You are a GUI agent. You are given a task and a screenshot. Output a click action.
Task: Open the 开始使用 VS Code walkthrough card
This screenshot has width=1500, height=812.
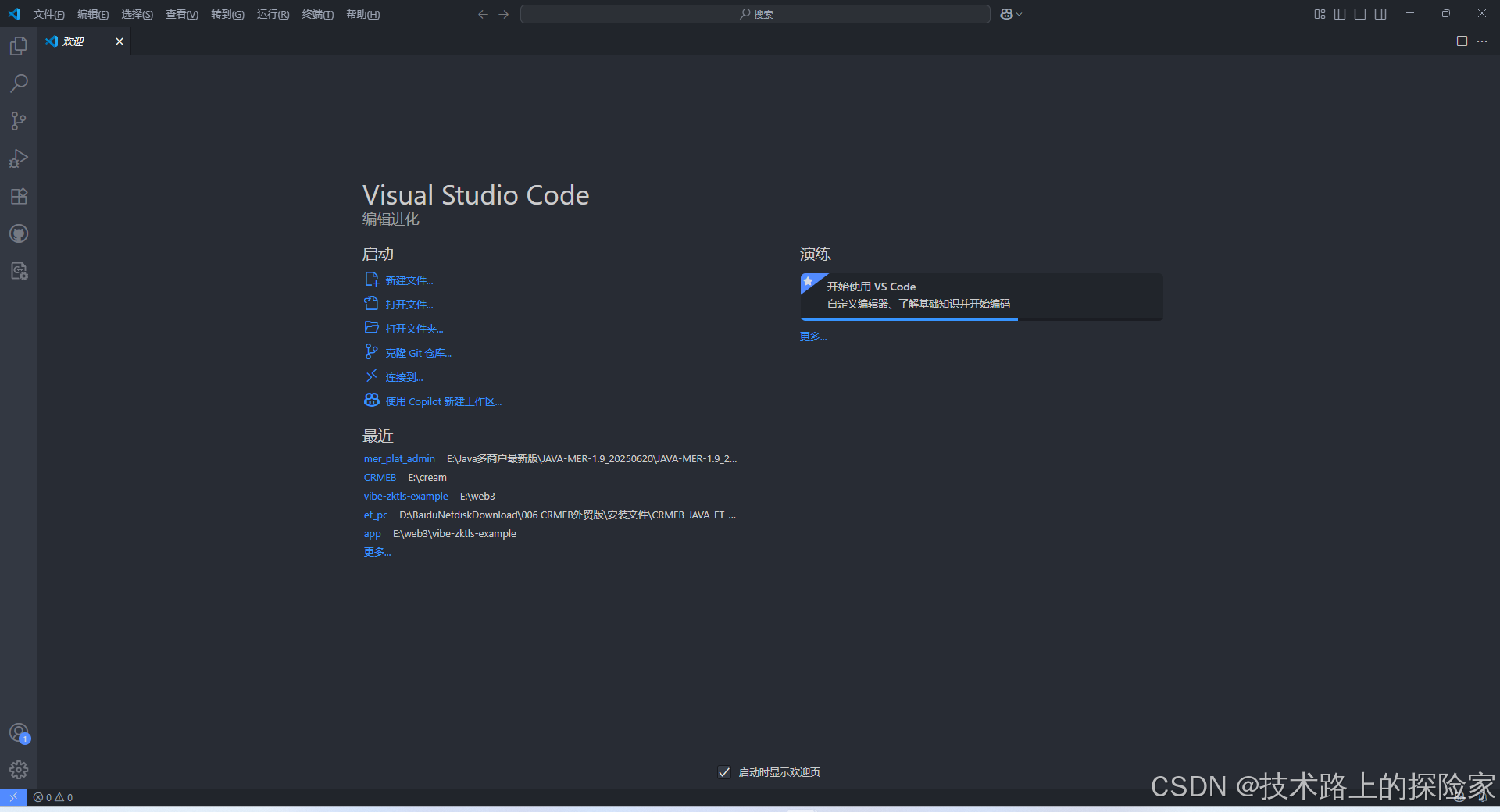click(x=981, y=295)
